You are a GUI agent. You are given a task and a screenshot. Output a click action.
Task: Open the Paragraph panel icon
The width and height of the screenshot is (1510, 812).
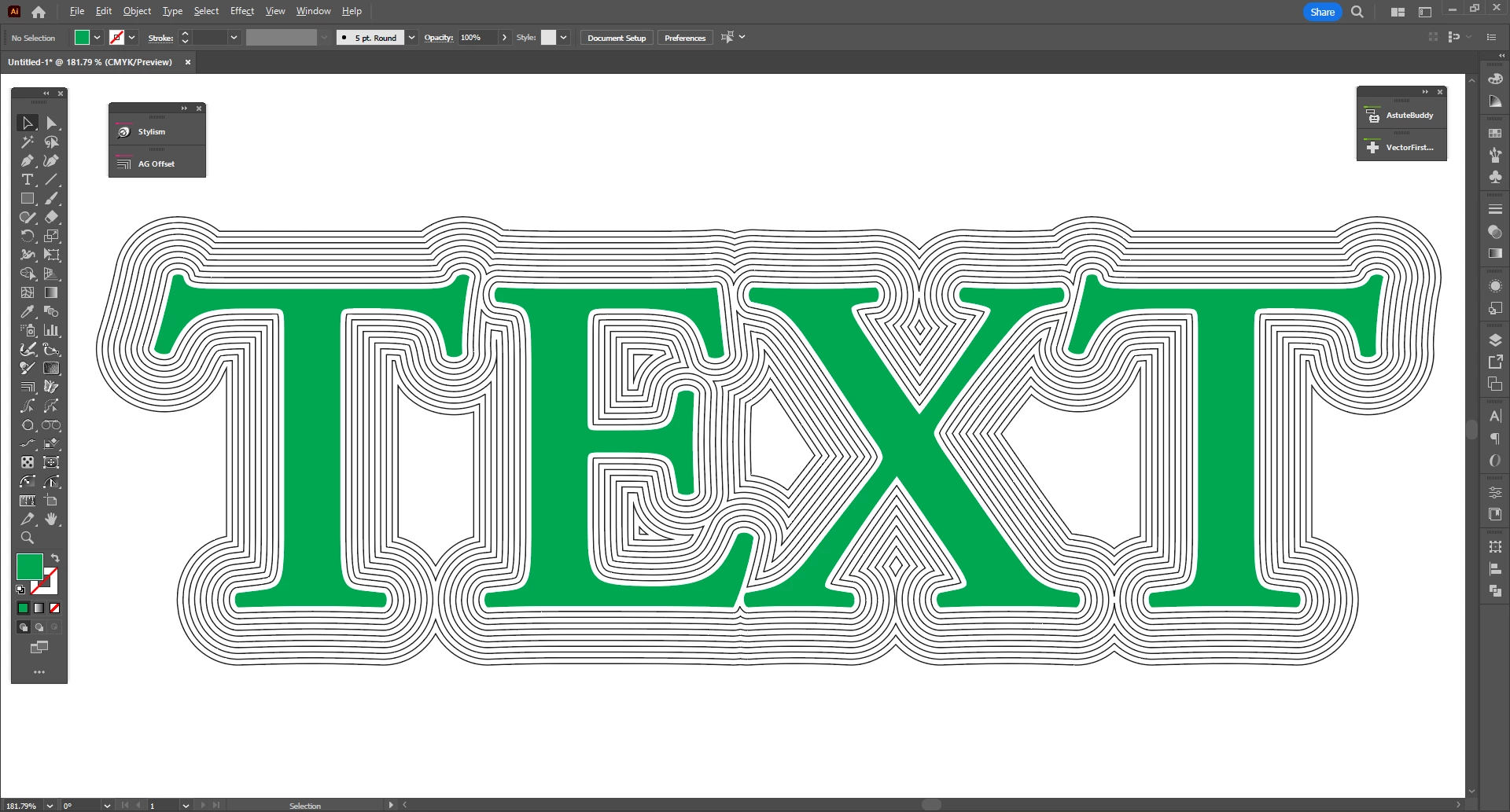click(1495, 439)
